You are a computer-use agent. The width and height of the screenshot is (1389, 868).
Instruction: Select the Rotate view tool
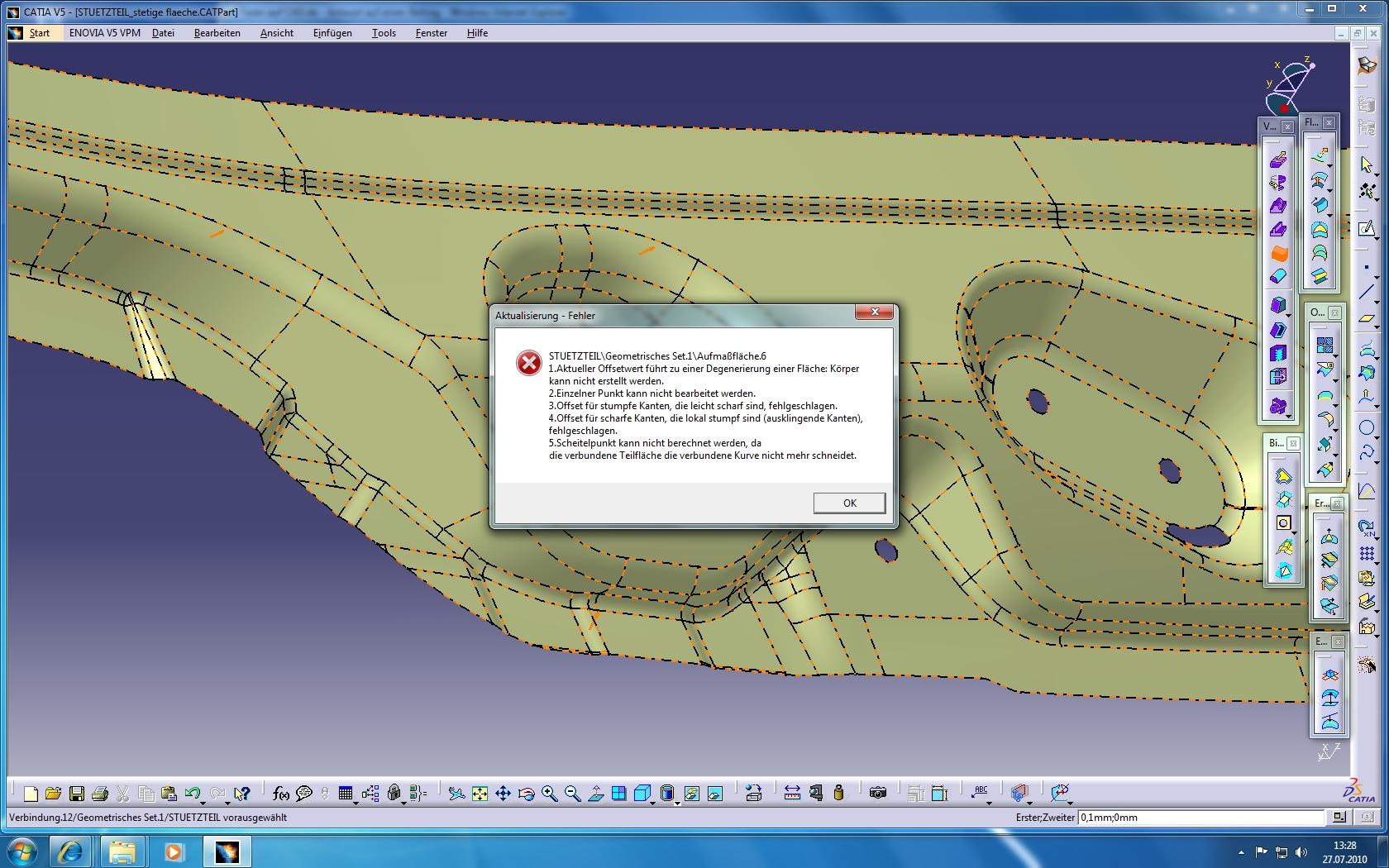click(x=526, y=794)
